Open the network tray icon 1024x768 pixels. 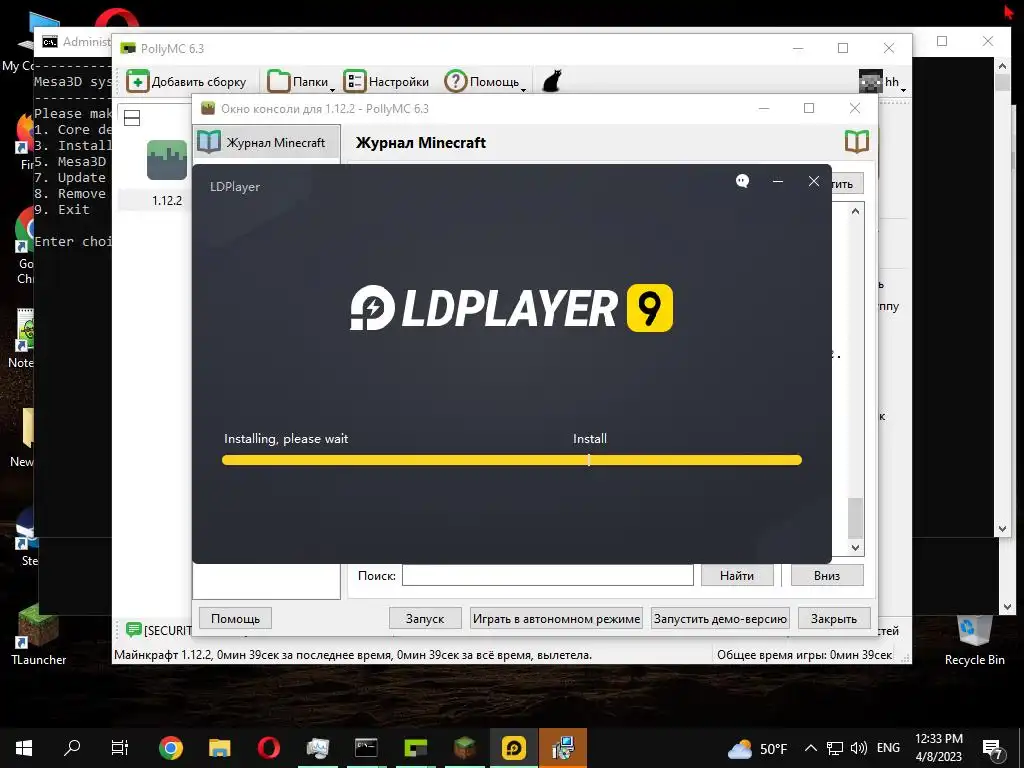point(835,748)
